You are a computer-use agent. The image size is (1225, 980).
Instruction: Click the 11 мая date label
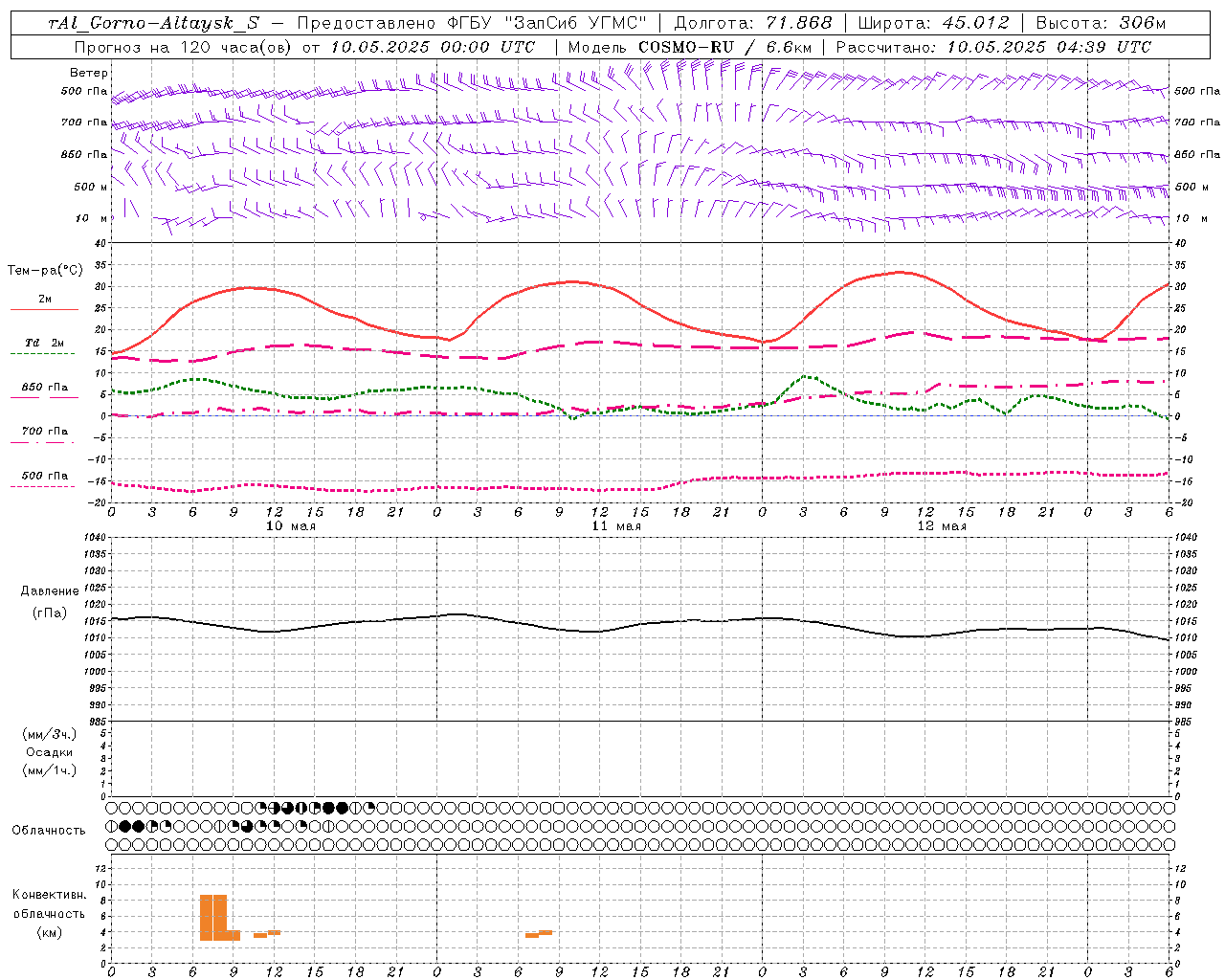[x=615, y=526]
